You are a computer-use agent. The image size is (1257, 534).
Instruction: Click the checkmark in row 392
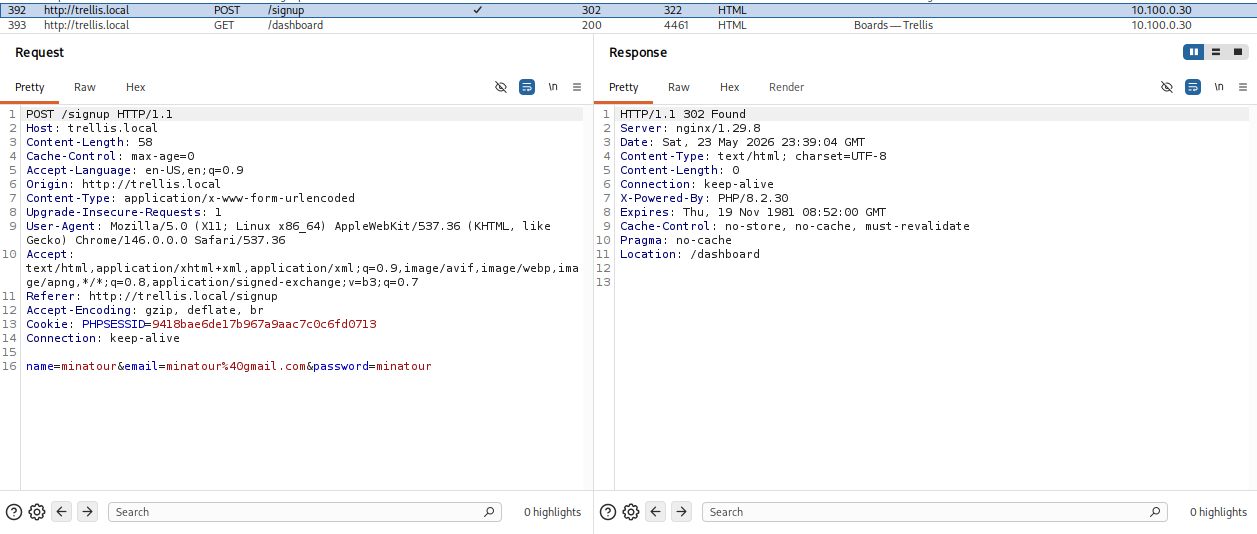click(x=478, y=10)
